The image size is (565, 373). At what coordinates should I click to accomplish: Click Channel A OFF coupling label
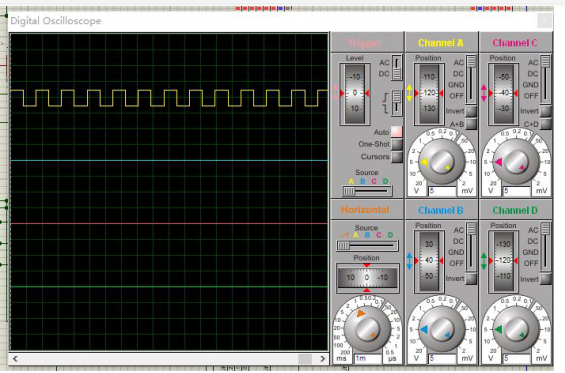457,96
